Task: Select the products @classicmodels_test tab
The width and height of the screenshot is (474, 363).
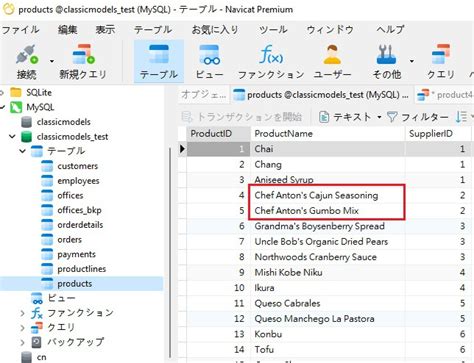Action: coord(321,95)
